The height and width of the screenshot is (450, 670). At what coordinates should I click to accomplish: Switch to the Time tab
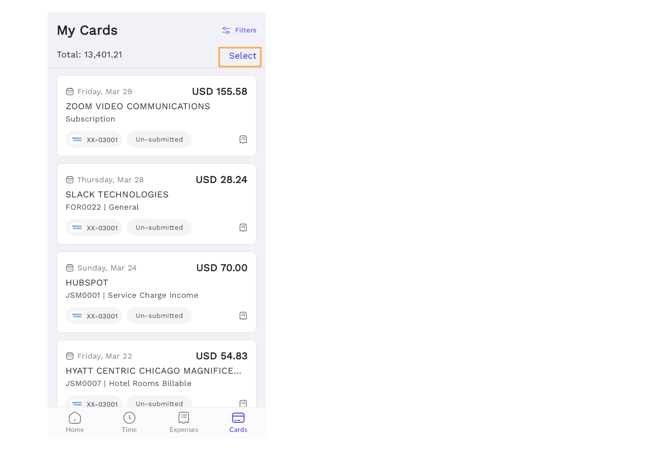coord(129,422)
